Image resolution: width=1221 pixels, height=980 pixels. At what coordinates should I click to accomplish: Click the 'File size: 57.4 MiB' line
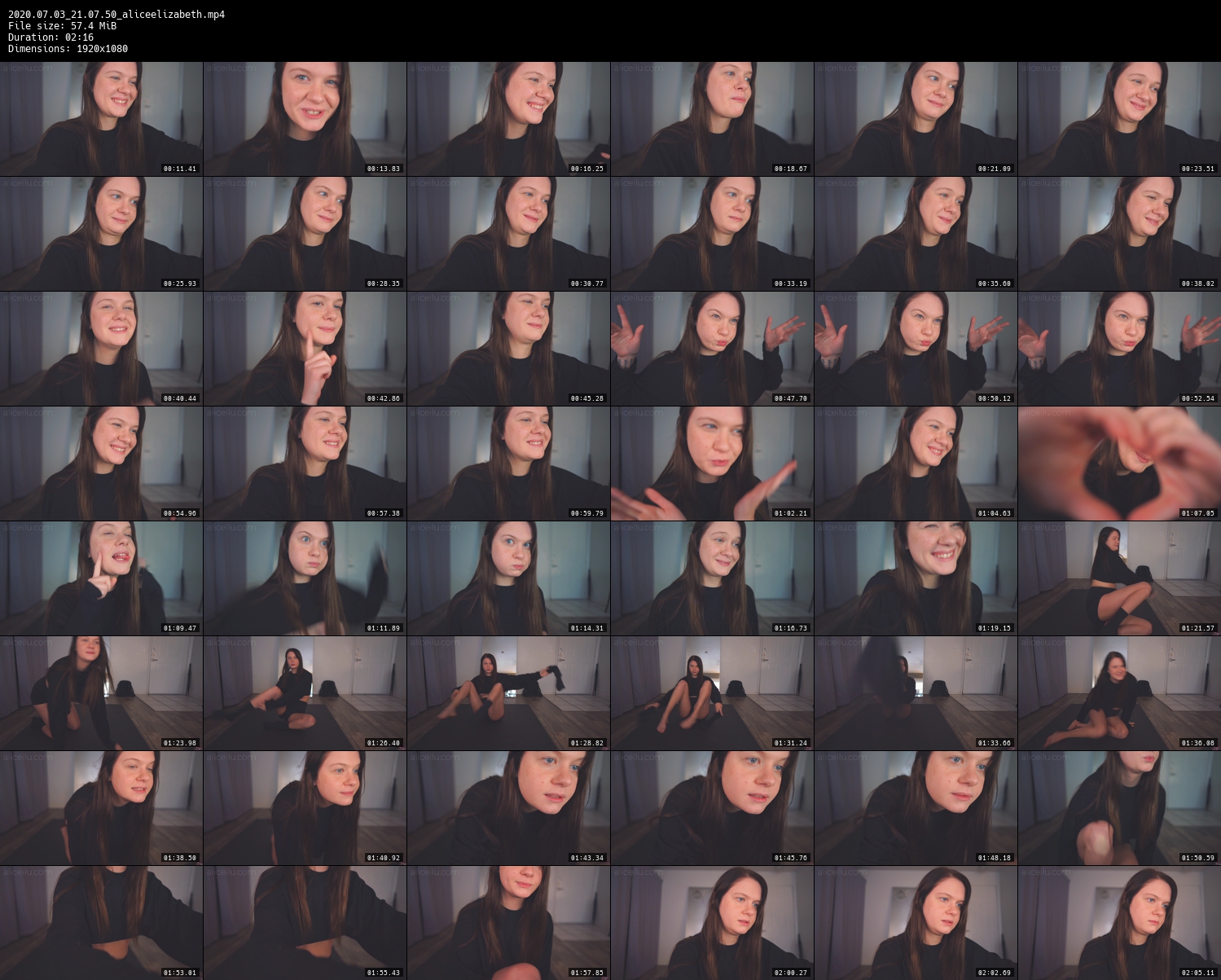[x=63, y=26]
